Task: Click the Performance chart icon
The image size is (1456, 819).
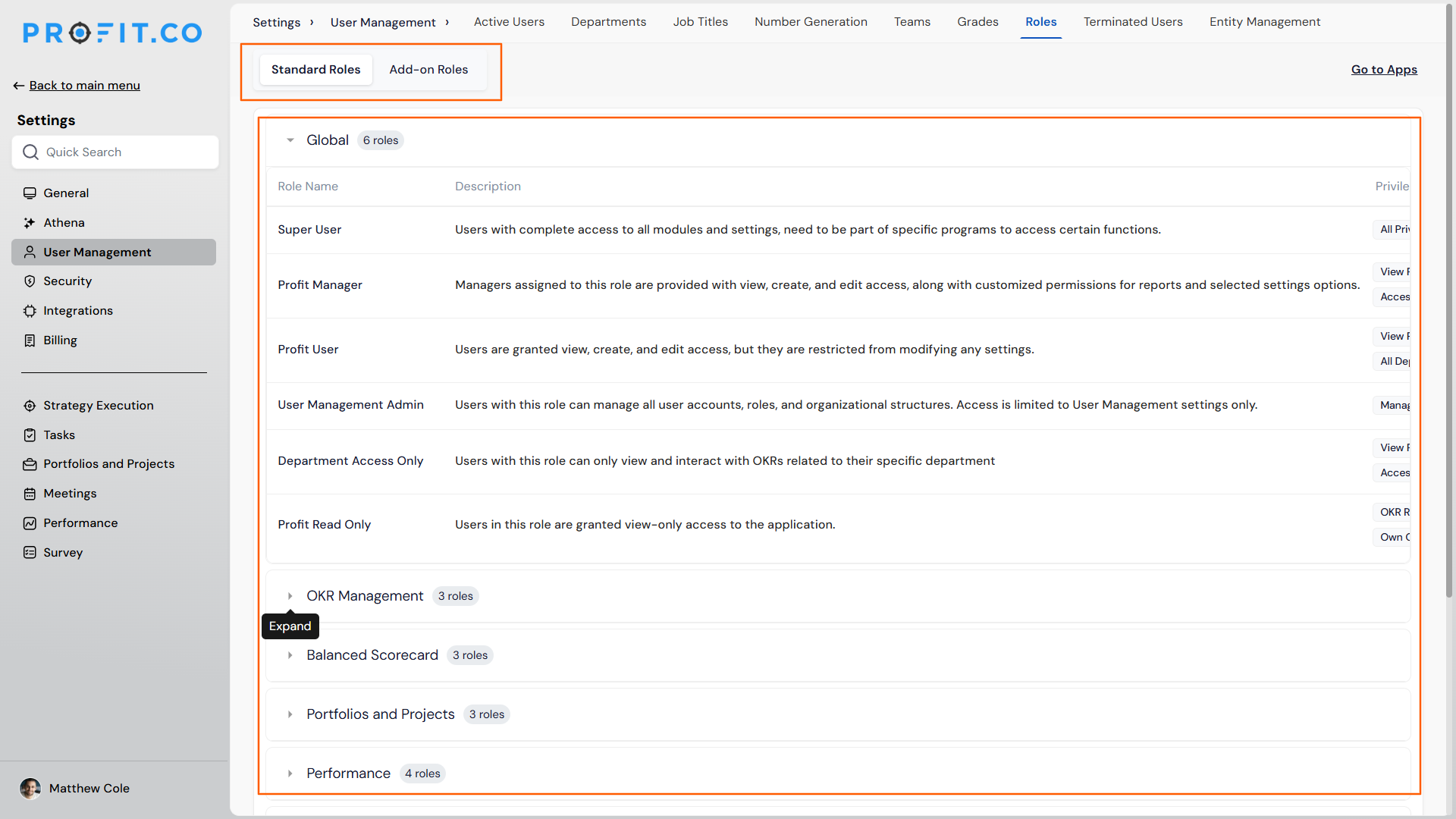Action: point(30,523)
